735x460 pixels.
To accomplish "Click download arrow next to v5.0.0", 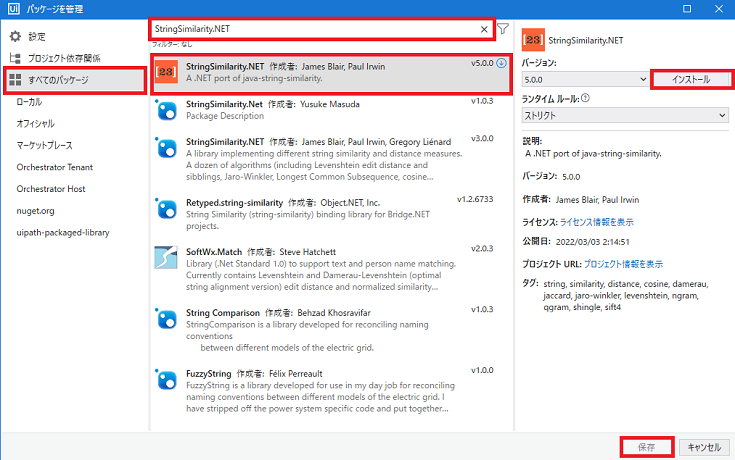I will pyautogui.click(x=501, y=63).
